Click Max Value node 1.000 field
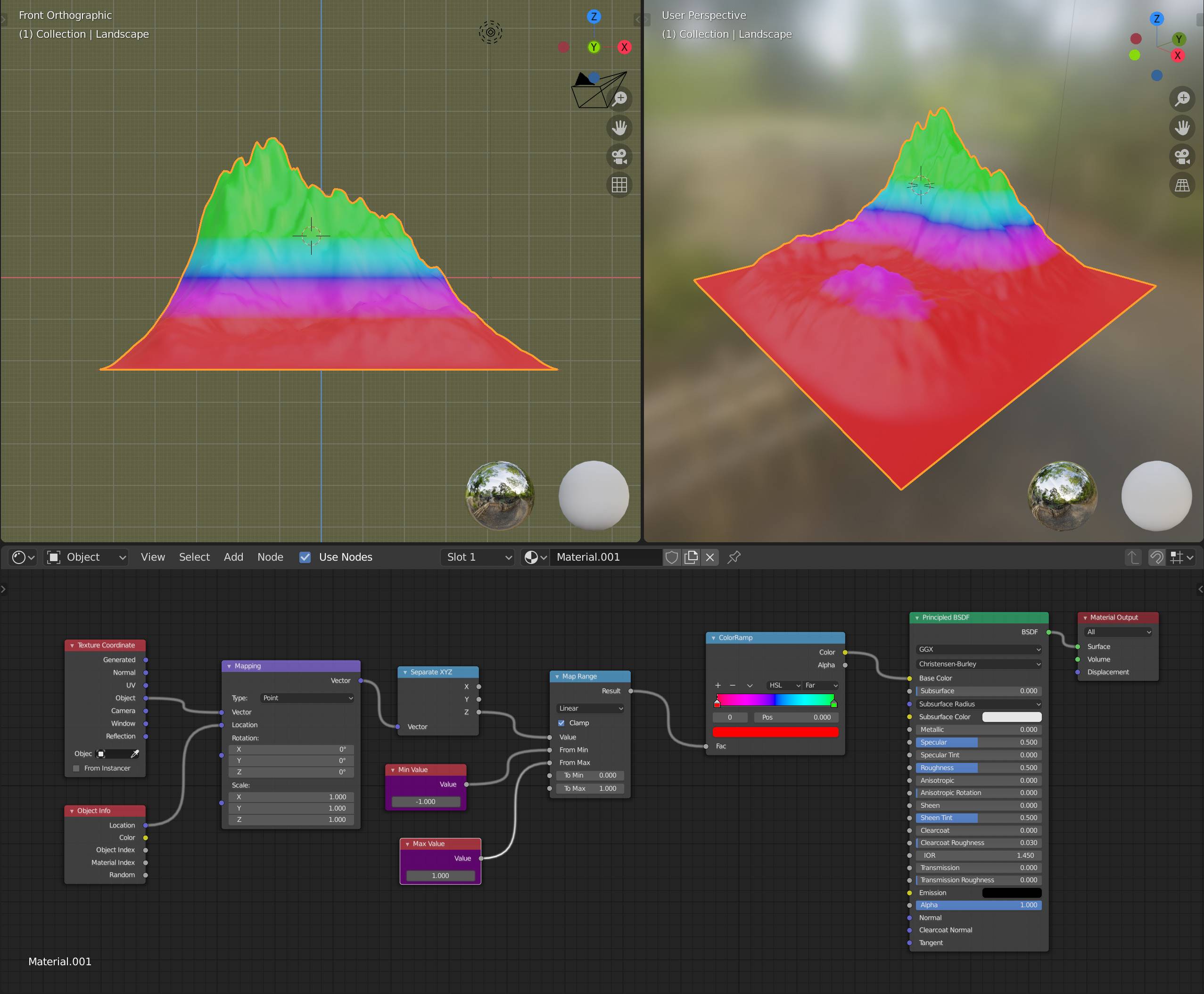 click(440, 876)
